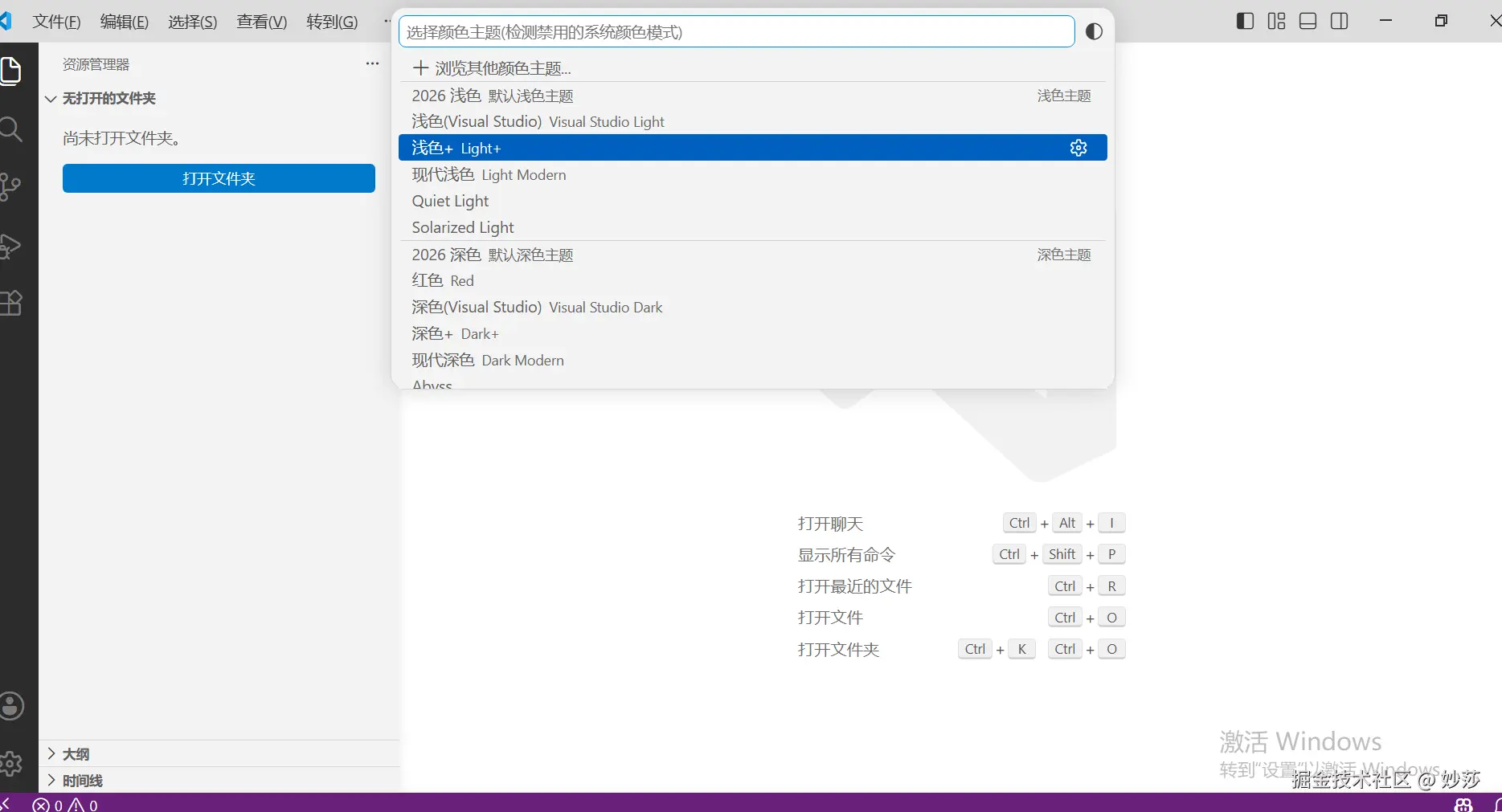Screen dimensions: 1502x812
Task: Open the Extensions view icon
Action: pos(10,304)
